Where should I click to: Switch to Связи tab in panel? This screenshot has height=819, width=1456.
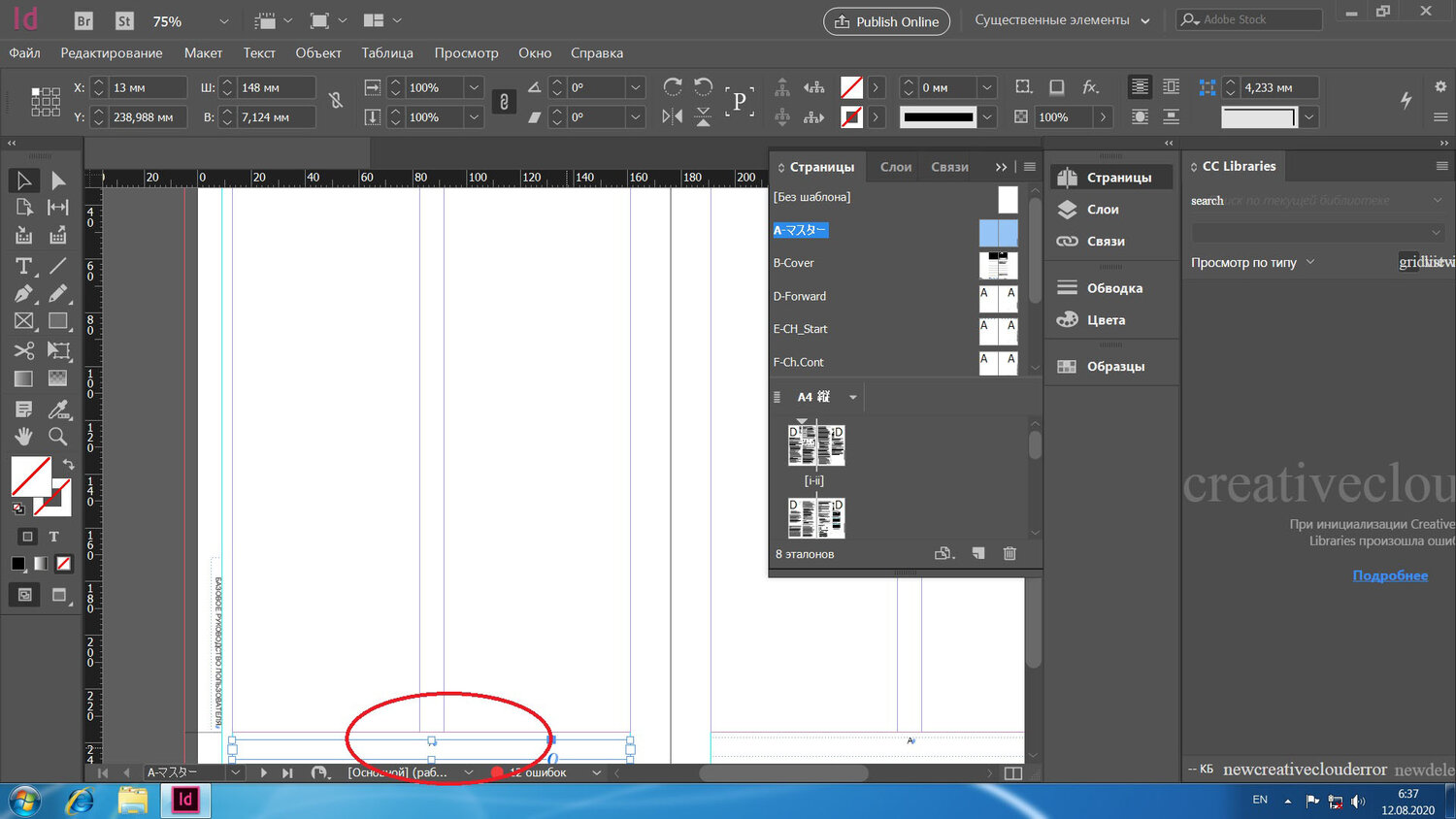point(949,167)
